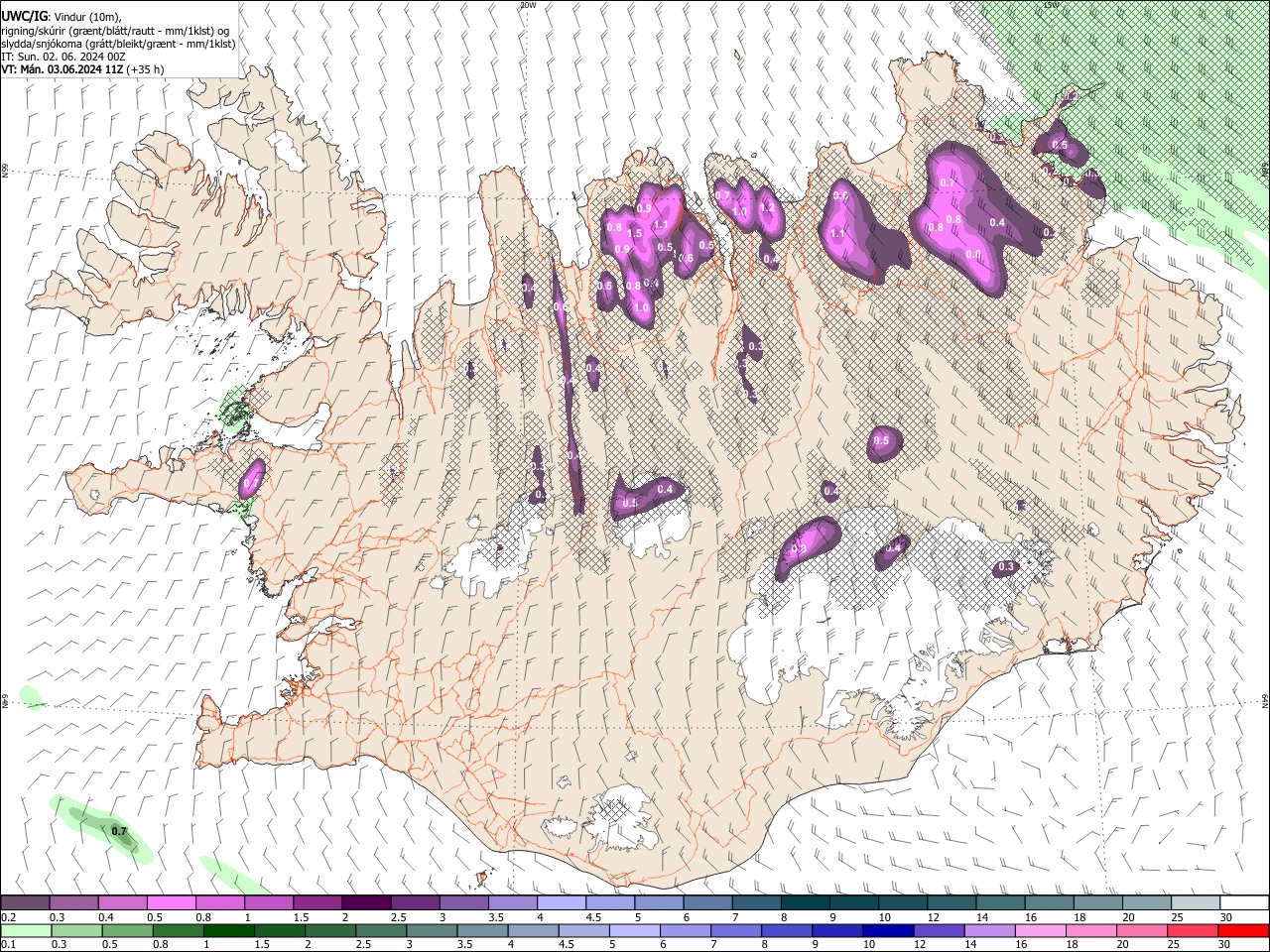Click the '1.2' precipitation value on the map

pyautogui.click(x=766, y=207)
